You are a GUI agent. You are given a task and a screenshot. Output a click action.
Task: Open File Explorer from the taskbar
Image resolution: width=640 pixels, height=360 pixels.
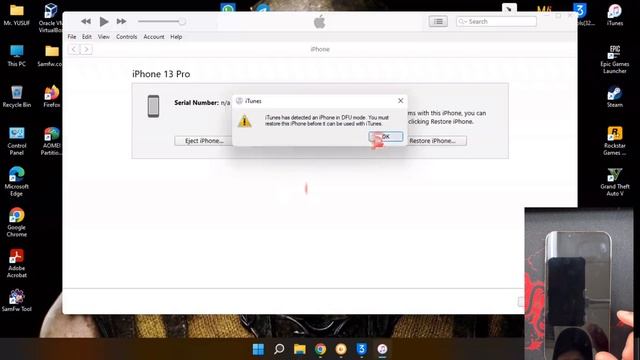click(x=300, y=349)
